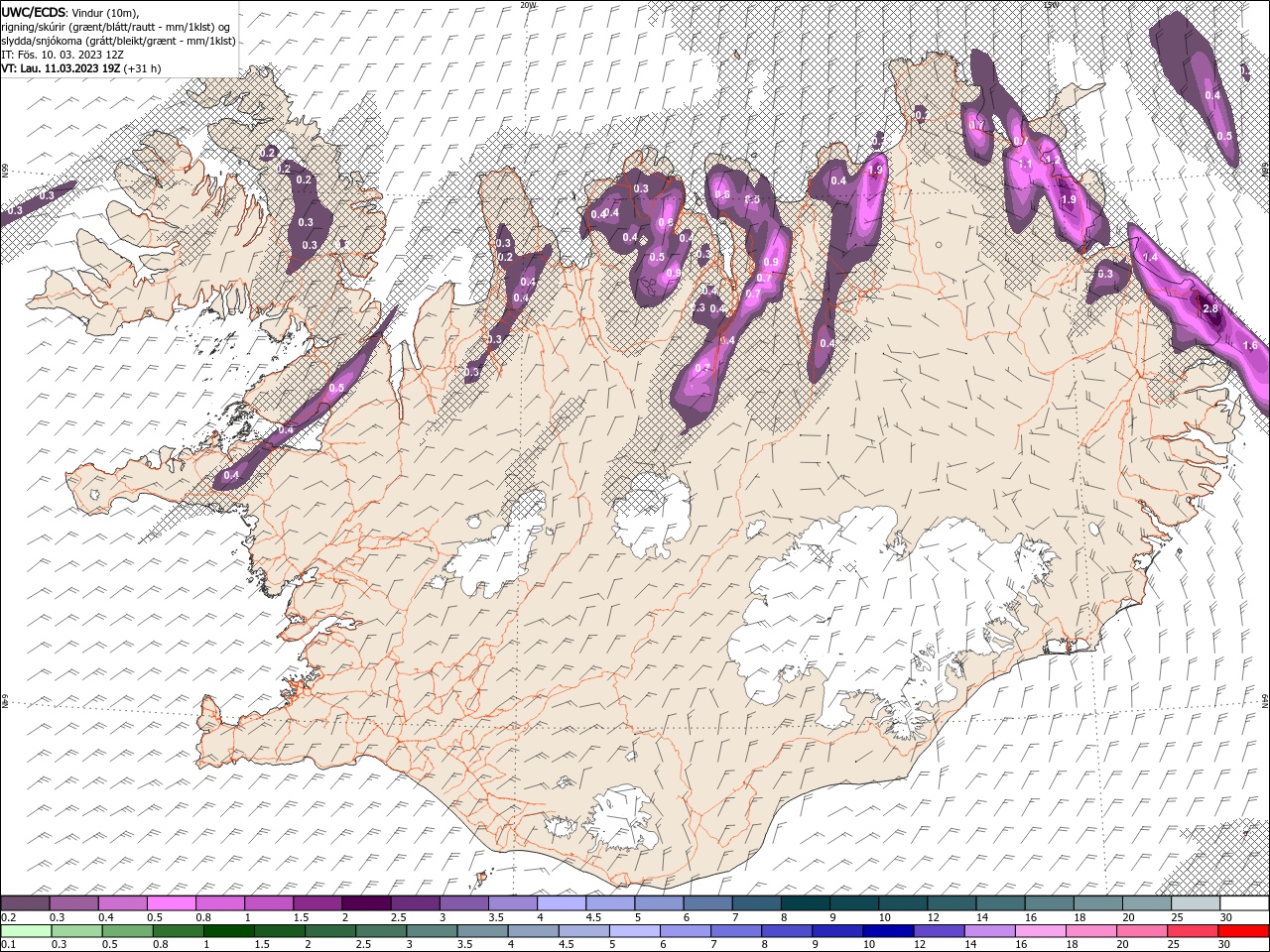Pick bottom-row legend swatch between 3 and 3.5
Image resolution: width=1270 pixels, height=952 pixels.
[x=432, y=931]
